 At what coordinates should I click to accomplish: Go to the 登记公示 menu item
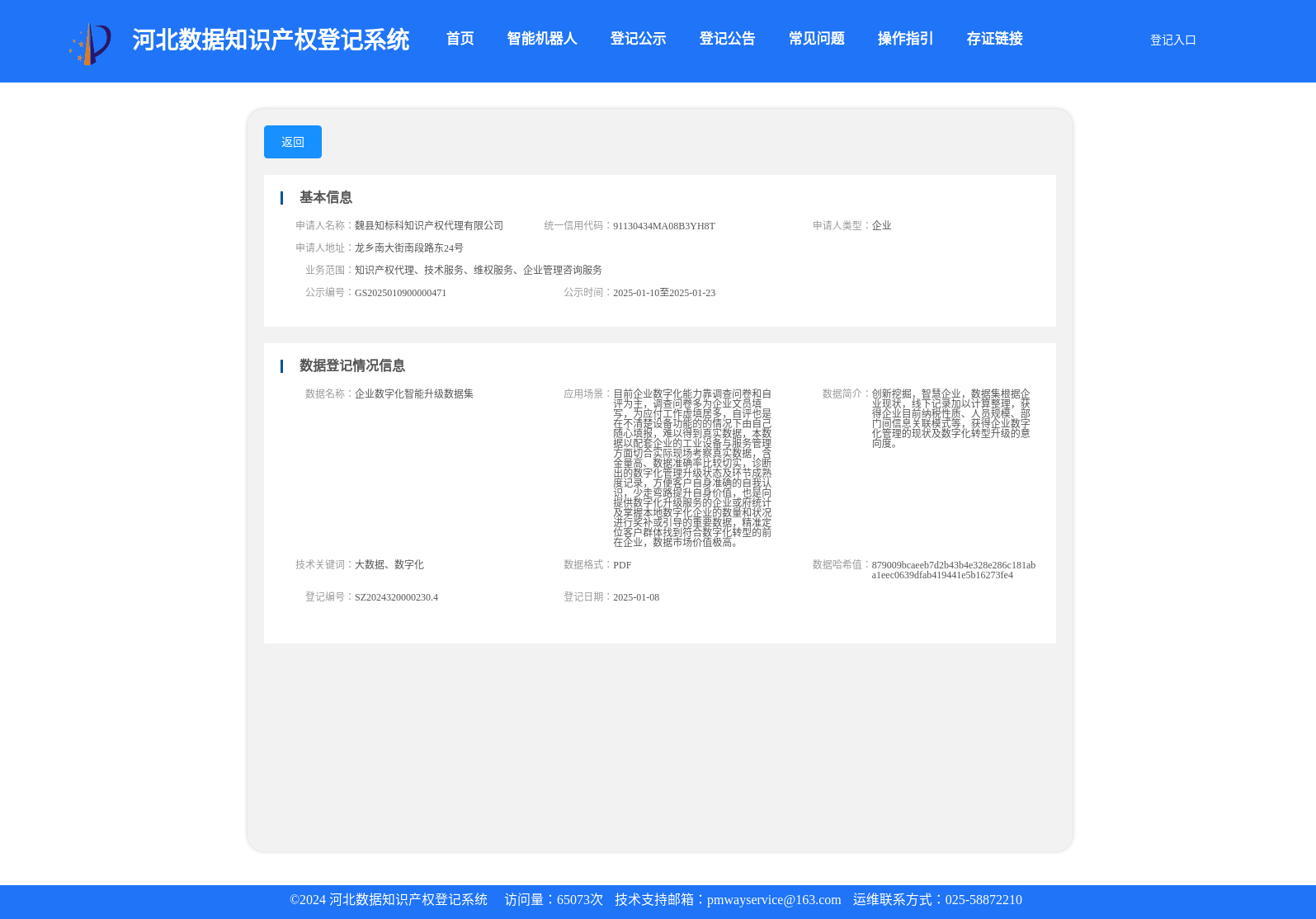point(638,39)
